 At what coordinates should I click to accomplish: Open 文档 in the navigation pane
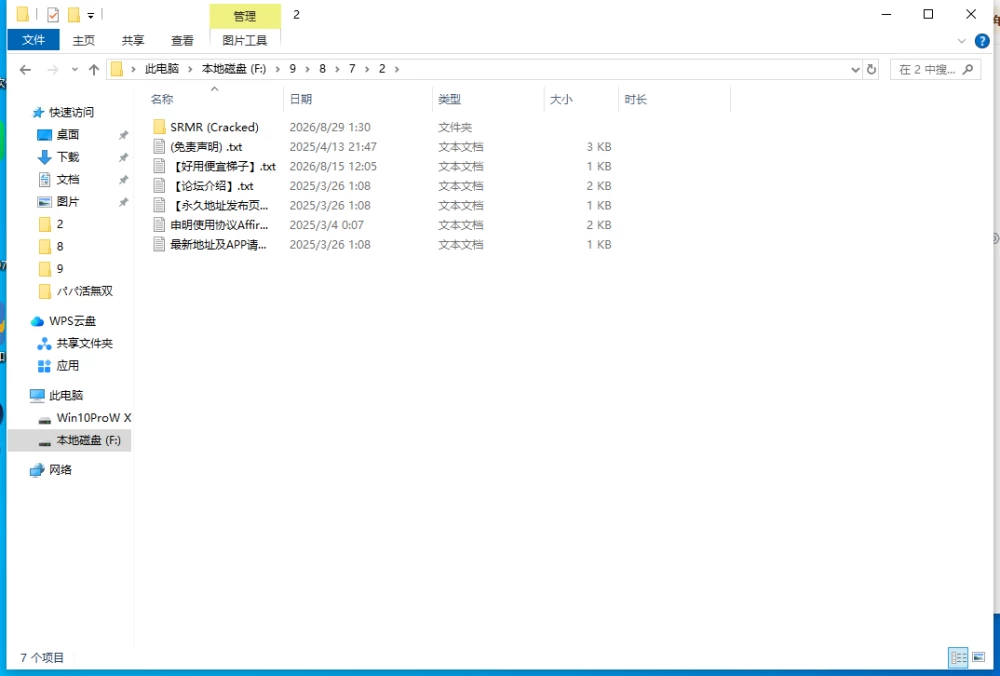tap(68, 179)
